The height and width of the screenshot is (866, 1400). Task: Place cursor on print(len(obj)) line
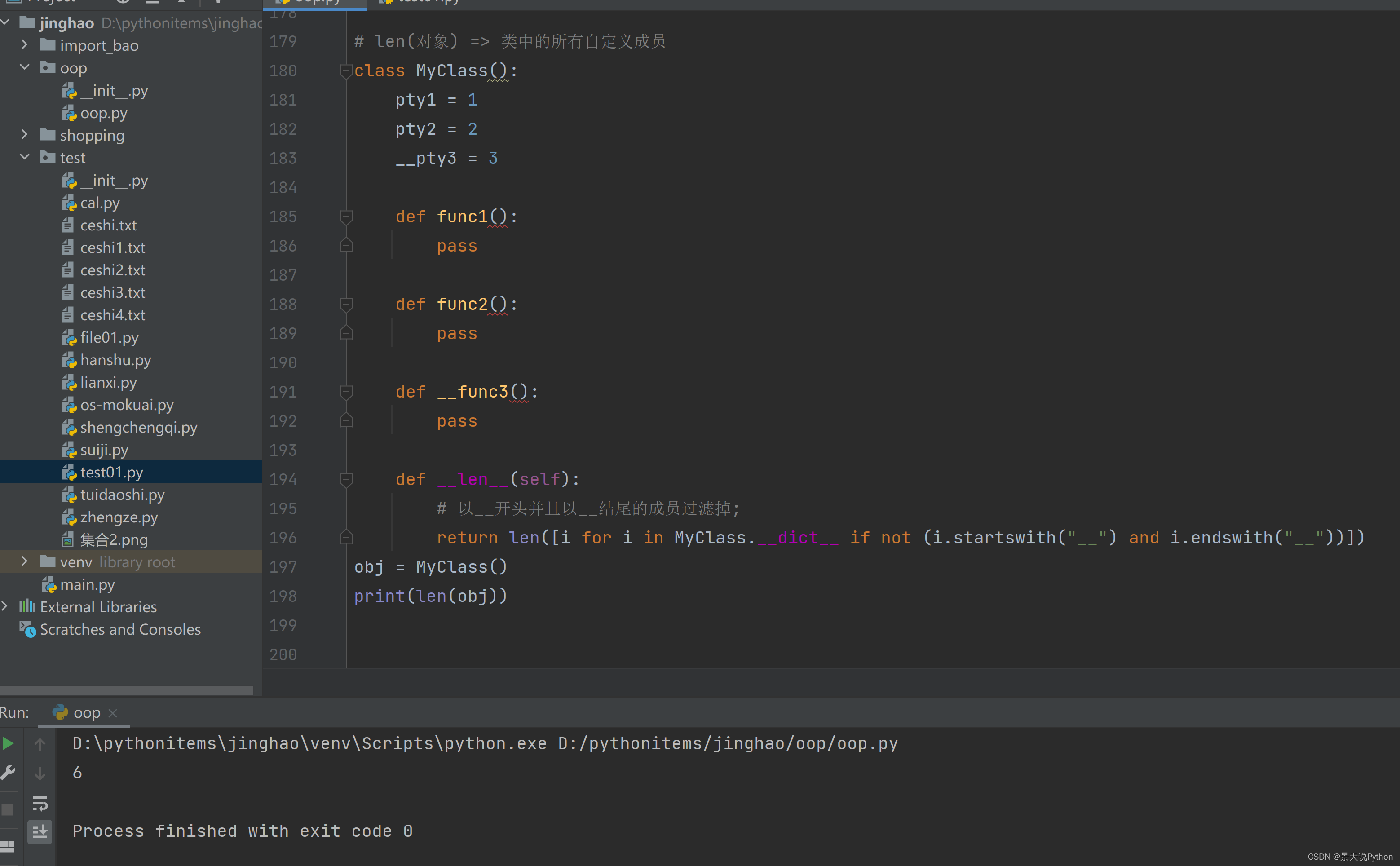[431, 596]
